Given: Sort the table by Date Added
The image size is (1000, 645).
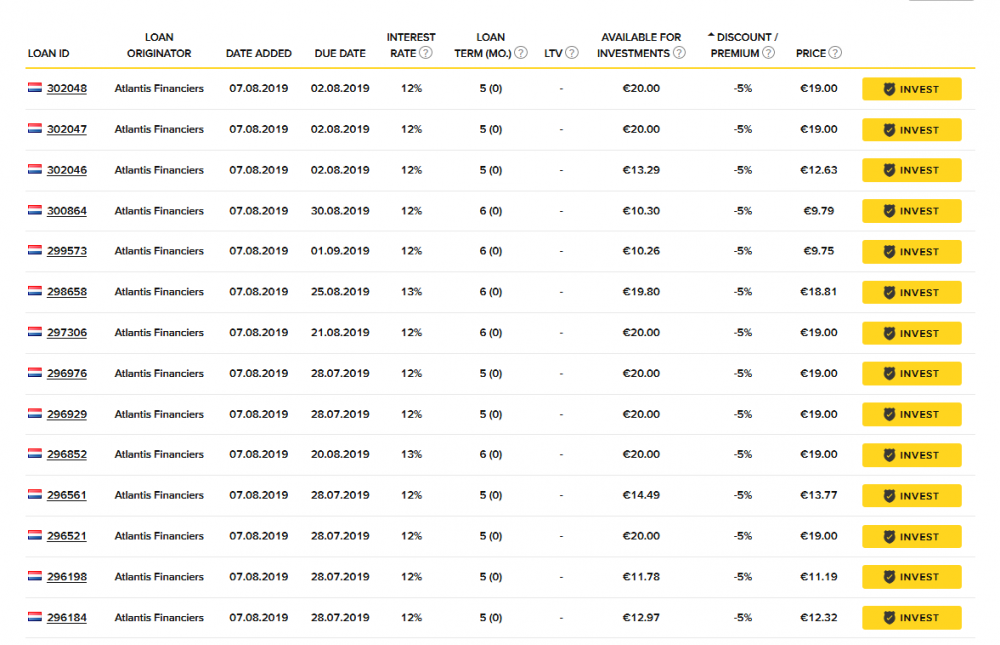Looking at the screenshot, I should (x=258, y=53).
